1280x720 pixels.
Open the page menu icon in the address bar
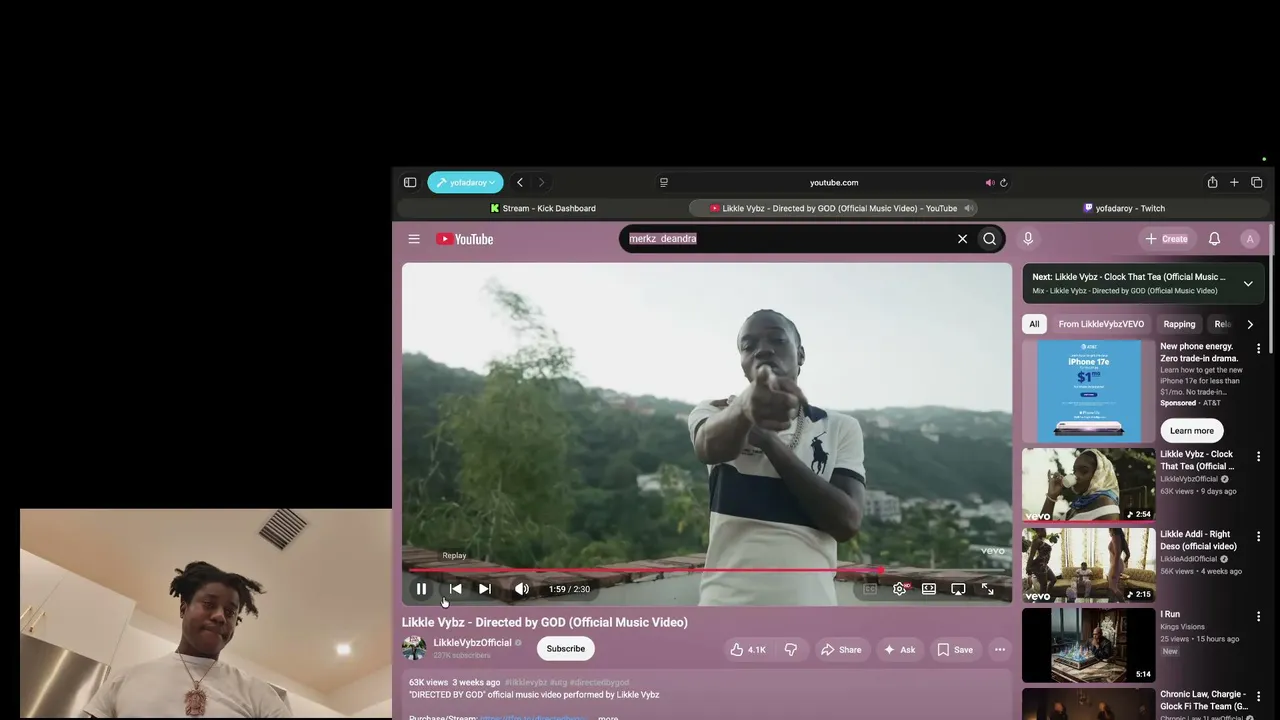663,182
